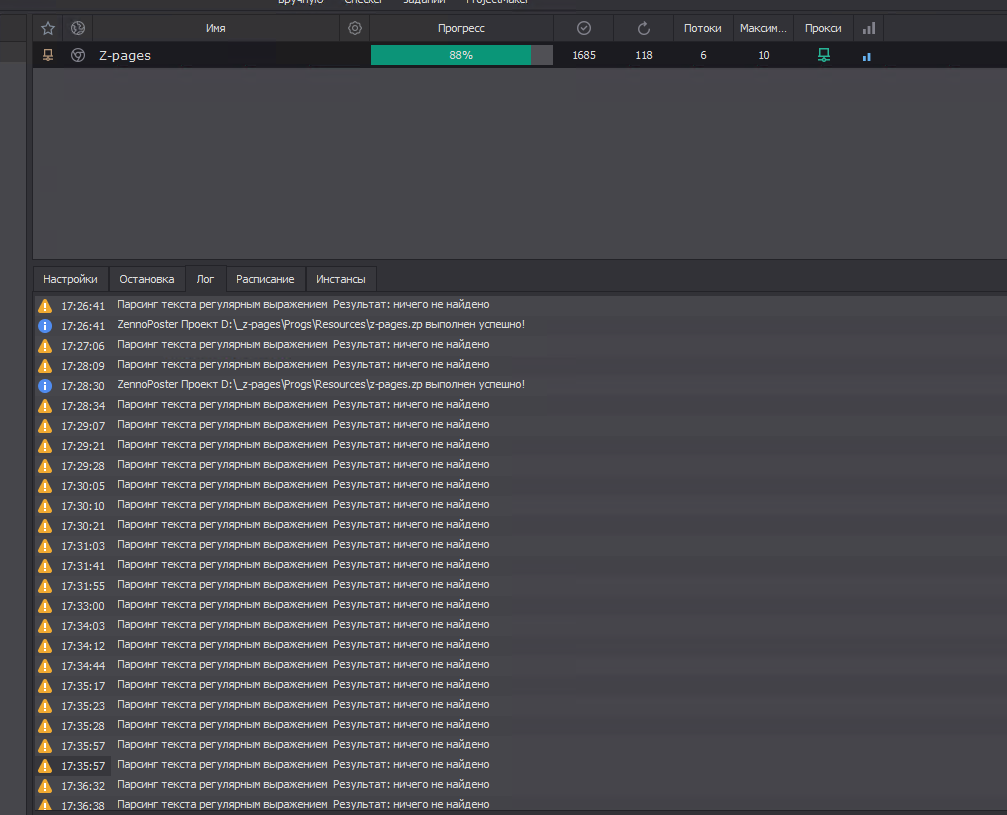Image resolution: width=1007 pixels, height=815 pixels.
Task: Open the Инстансы tab
Action: pos(341,279)
